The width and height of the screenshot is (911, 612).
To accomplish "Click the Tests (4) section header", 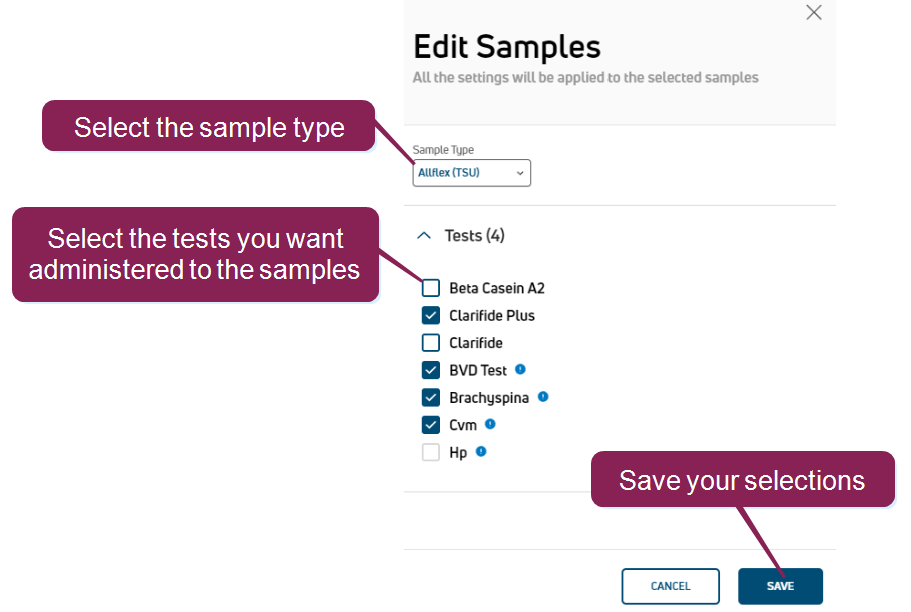I will [474, 236].
